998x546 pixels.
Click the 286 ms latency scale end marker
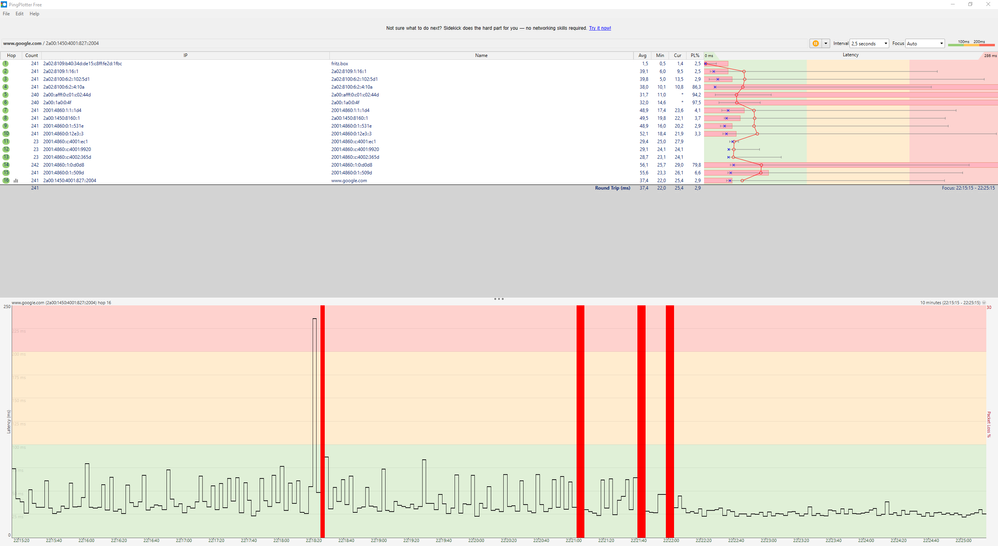990,56
